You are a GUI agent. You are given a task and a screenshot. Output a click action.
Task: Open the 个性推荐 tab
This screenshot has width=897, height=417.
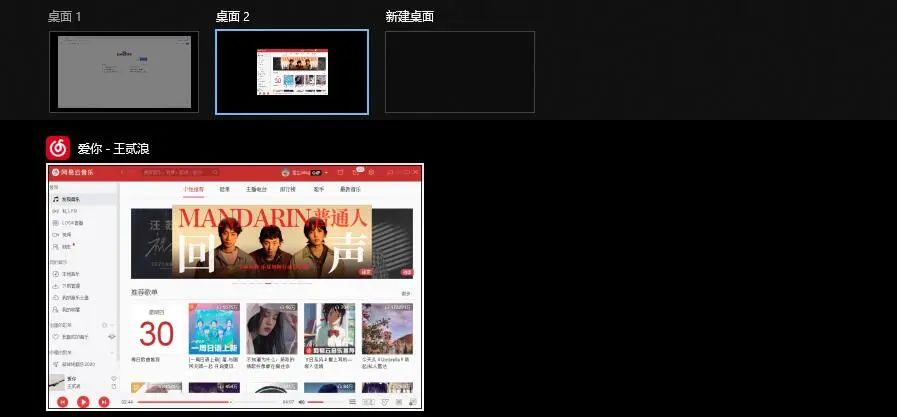click(193, 189)
